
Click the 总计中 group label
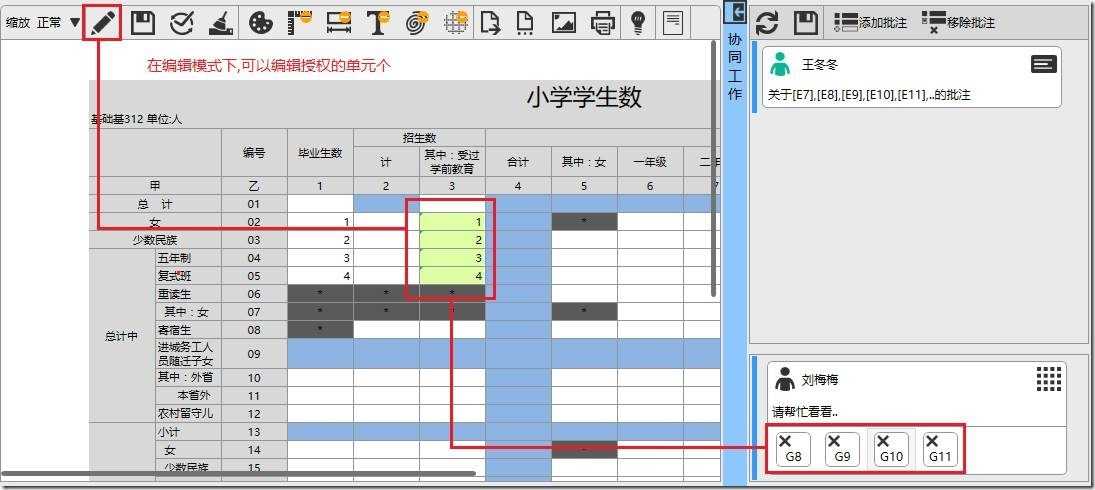point(122,336)
